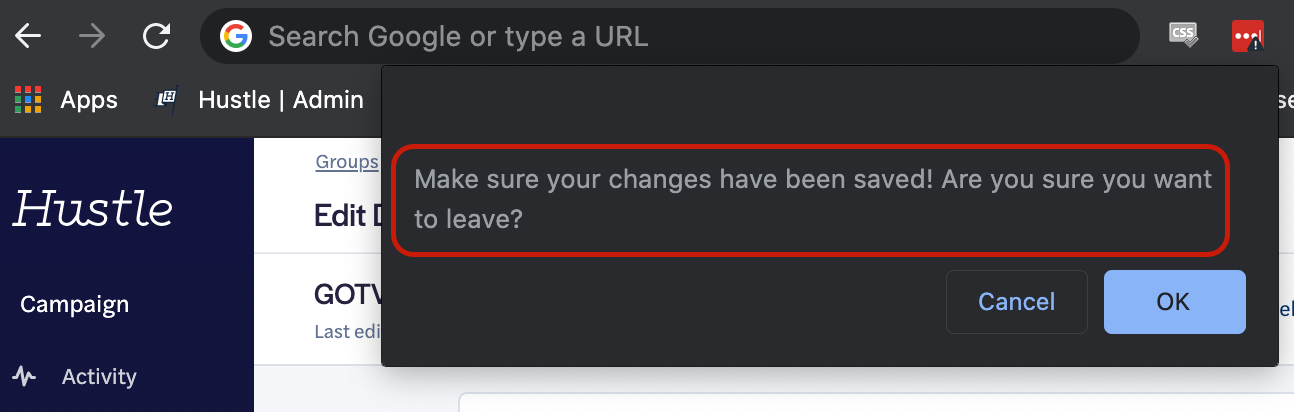
Task: Click the colorful Apps grid icon
Action: coord(28,100)
